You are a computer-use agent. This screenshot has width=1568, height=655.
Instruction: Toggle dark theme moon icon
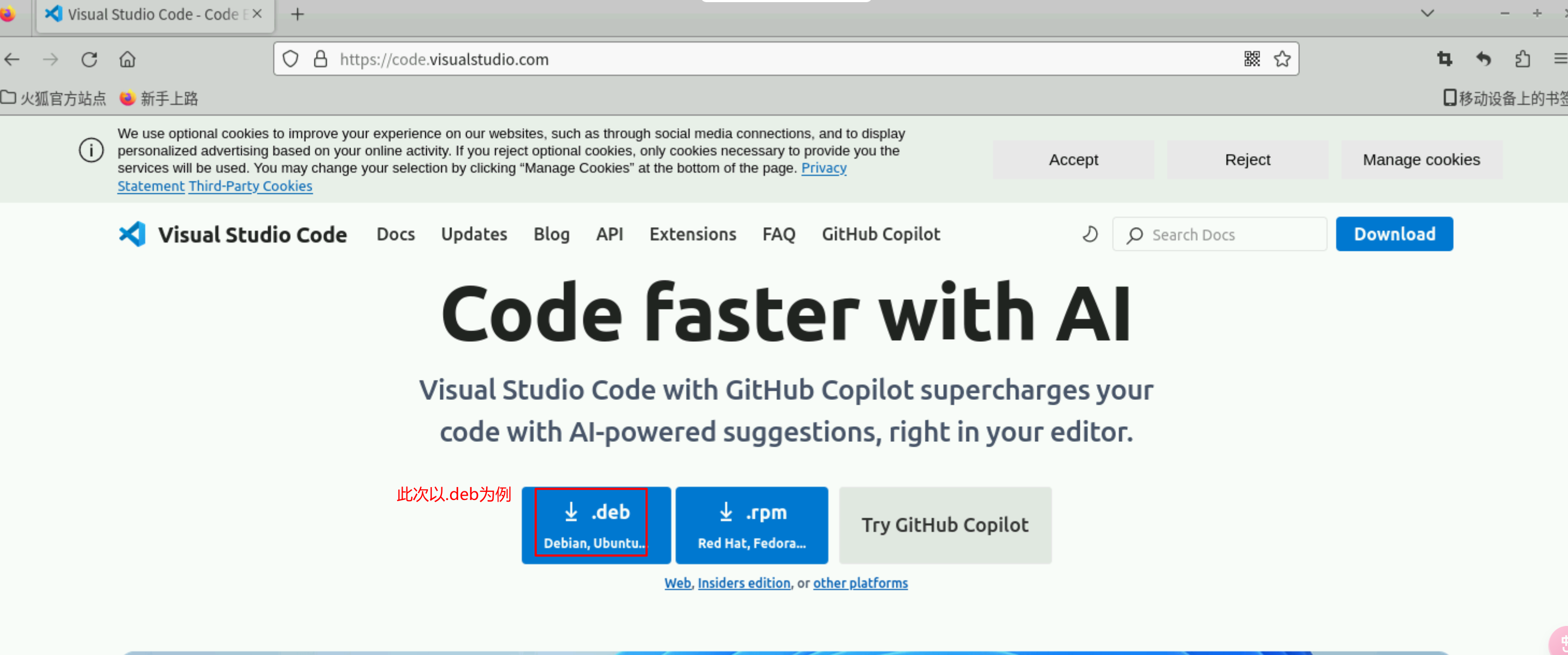point(1089,234)
